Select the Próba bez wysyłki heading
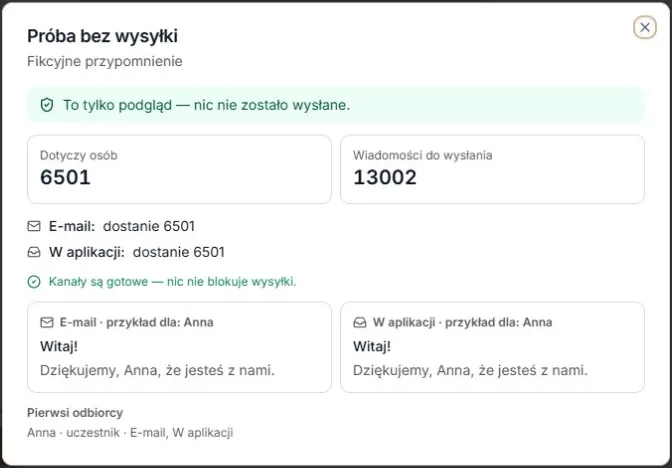Viewport: 672px width, 468px height. (102, 36)
